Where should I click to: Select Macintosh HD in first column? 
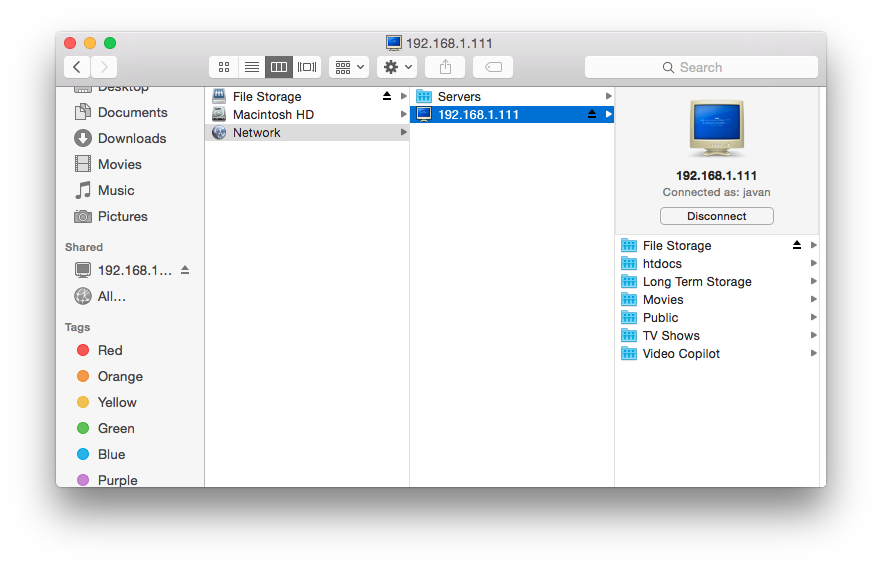pyautogui.click(x=307, y=115)
